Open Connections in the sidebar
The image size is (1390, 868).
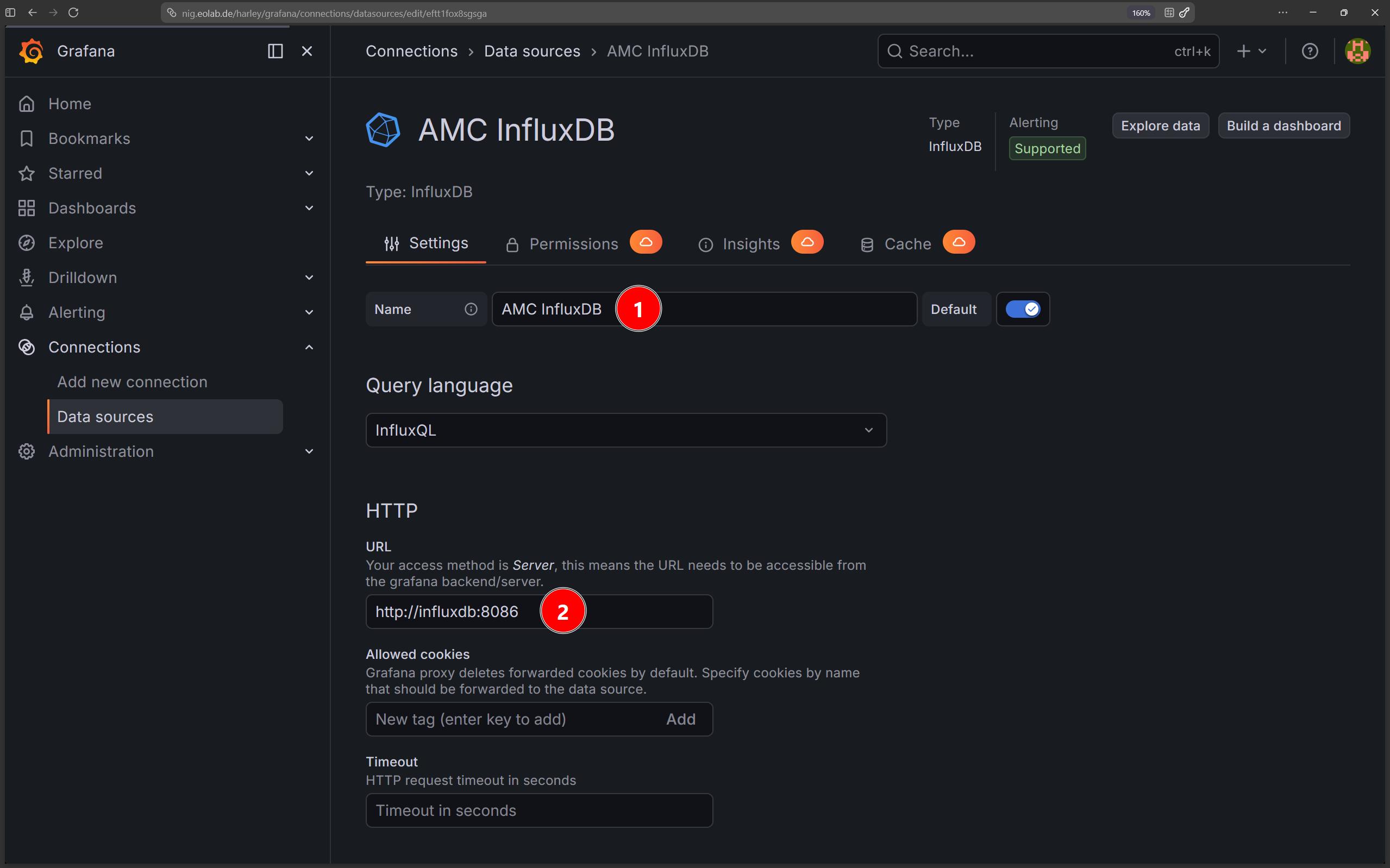pos(94,347)
